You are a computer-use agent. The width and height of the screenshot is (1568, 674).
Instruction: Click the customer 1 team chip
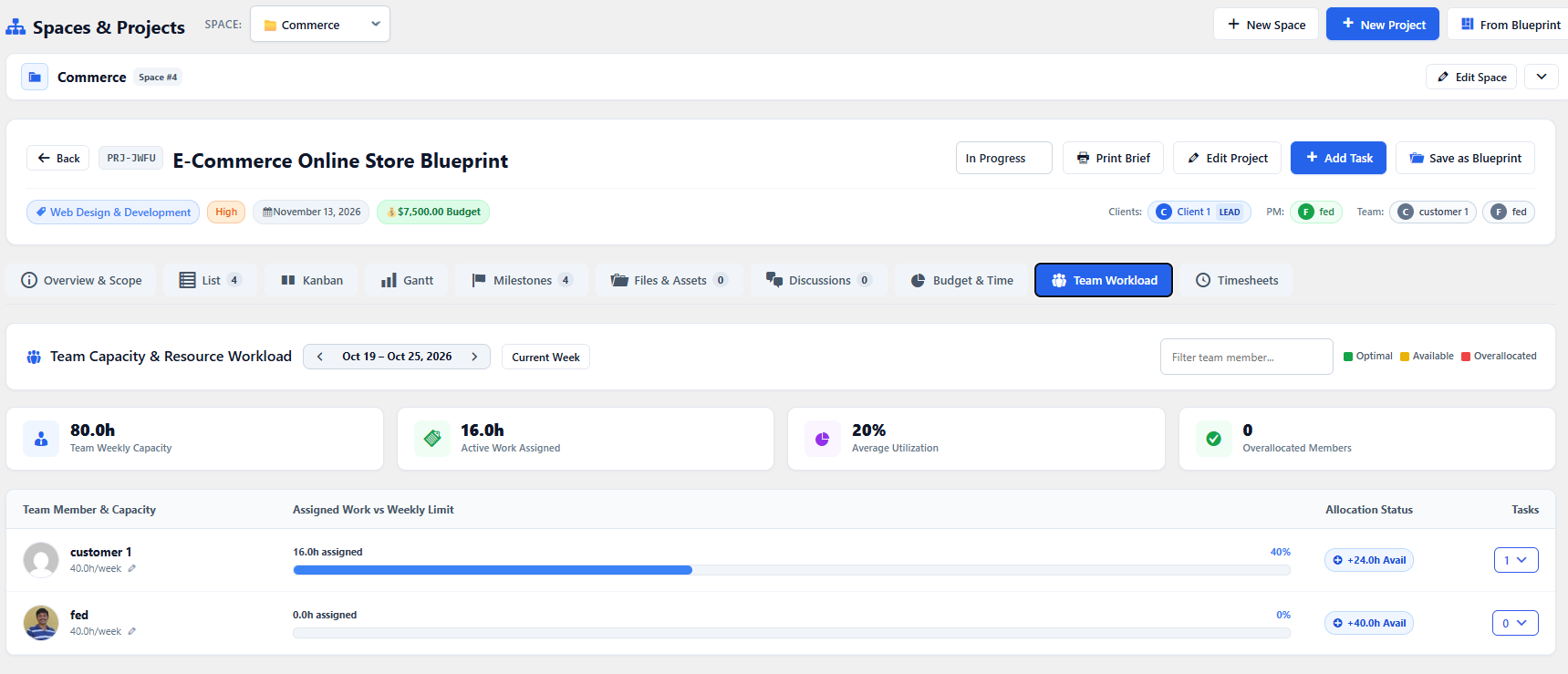[1432, 212]
